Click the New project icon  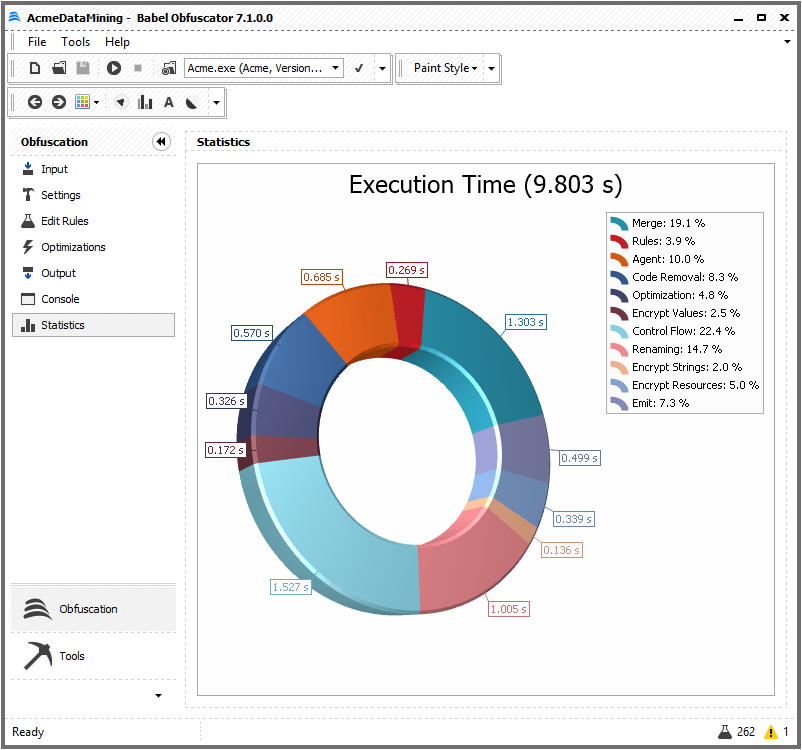tap(35, 68)
